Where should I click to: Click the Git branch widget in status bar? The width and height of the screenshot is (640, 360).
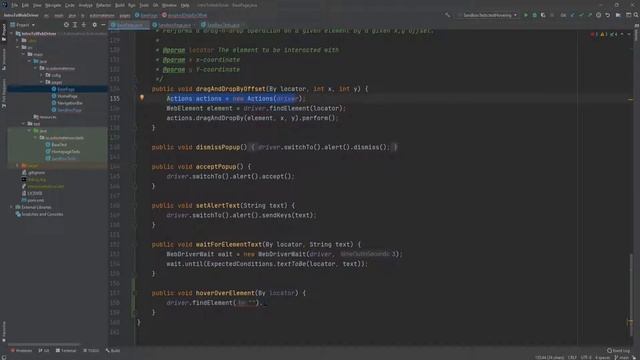pos(622,357)
